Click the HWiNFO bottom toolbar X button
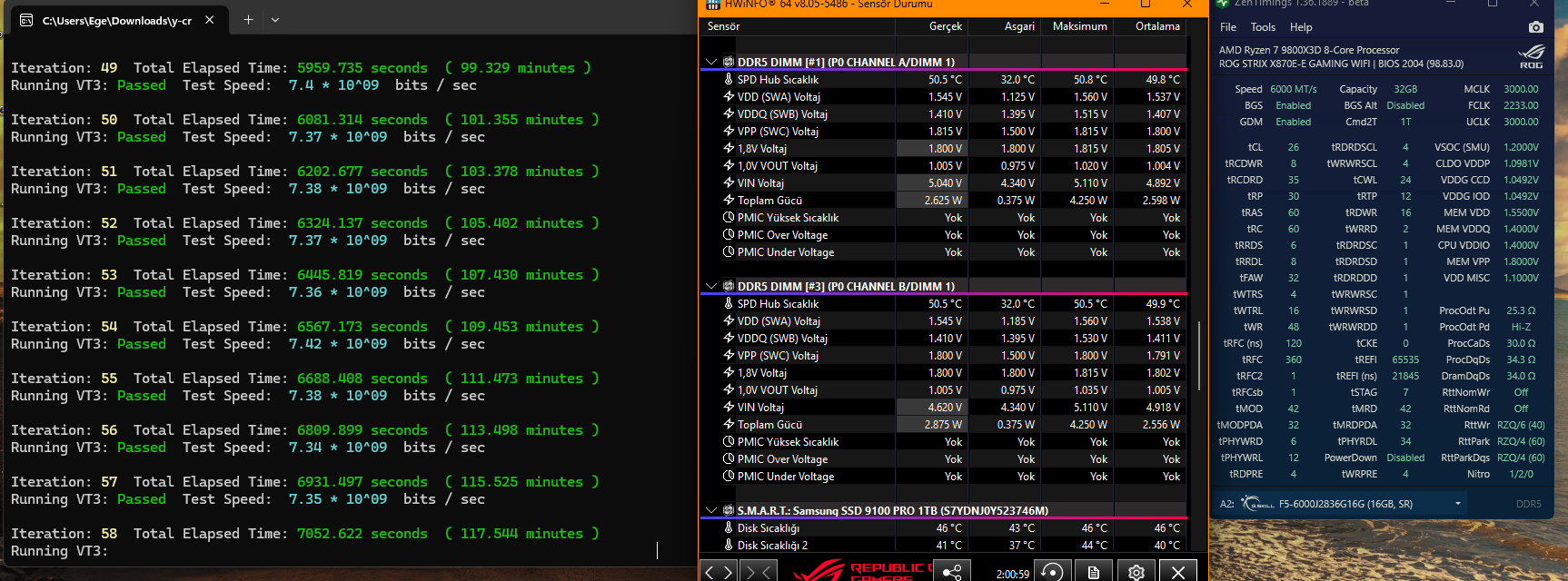1568x581 pixels. coord(1178,572)
